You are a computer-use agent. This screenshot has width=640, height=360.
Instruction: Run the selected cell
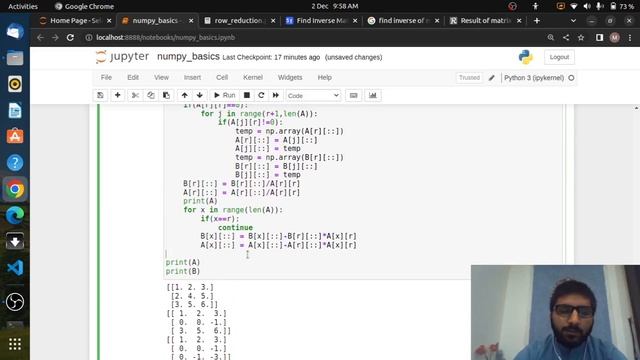[x=224, y=95]
